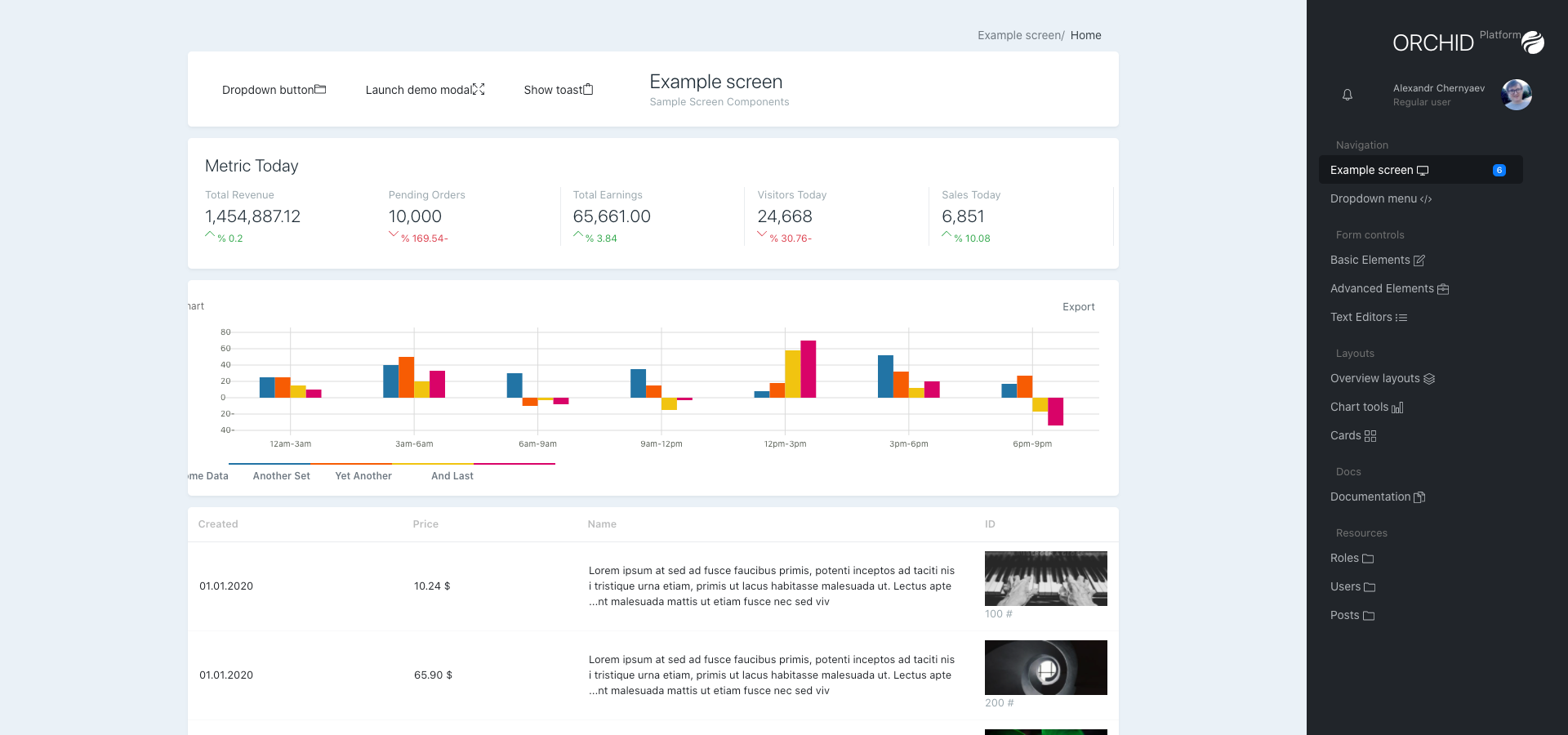Select the Chart tools bar-chart icon
This screenshot has width=1568, height=735.
click(1397, 408)
